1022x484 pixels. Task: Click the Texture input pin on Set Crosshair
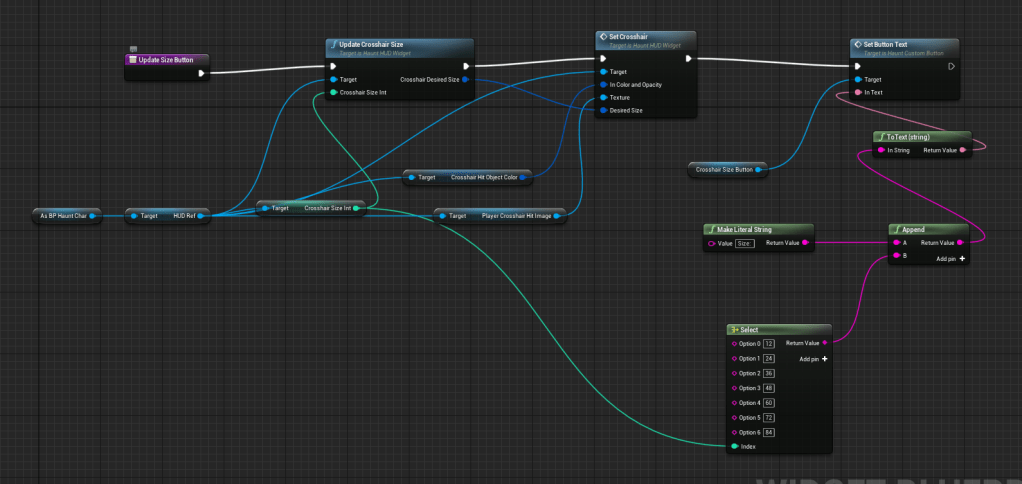coord(602,98)
